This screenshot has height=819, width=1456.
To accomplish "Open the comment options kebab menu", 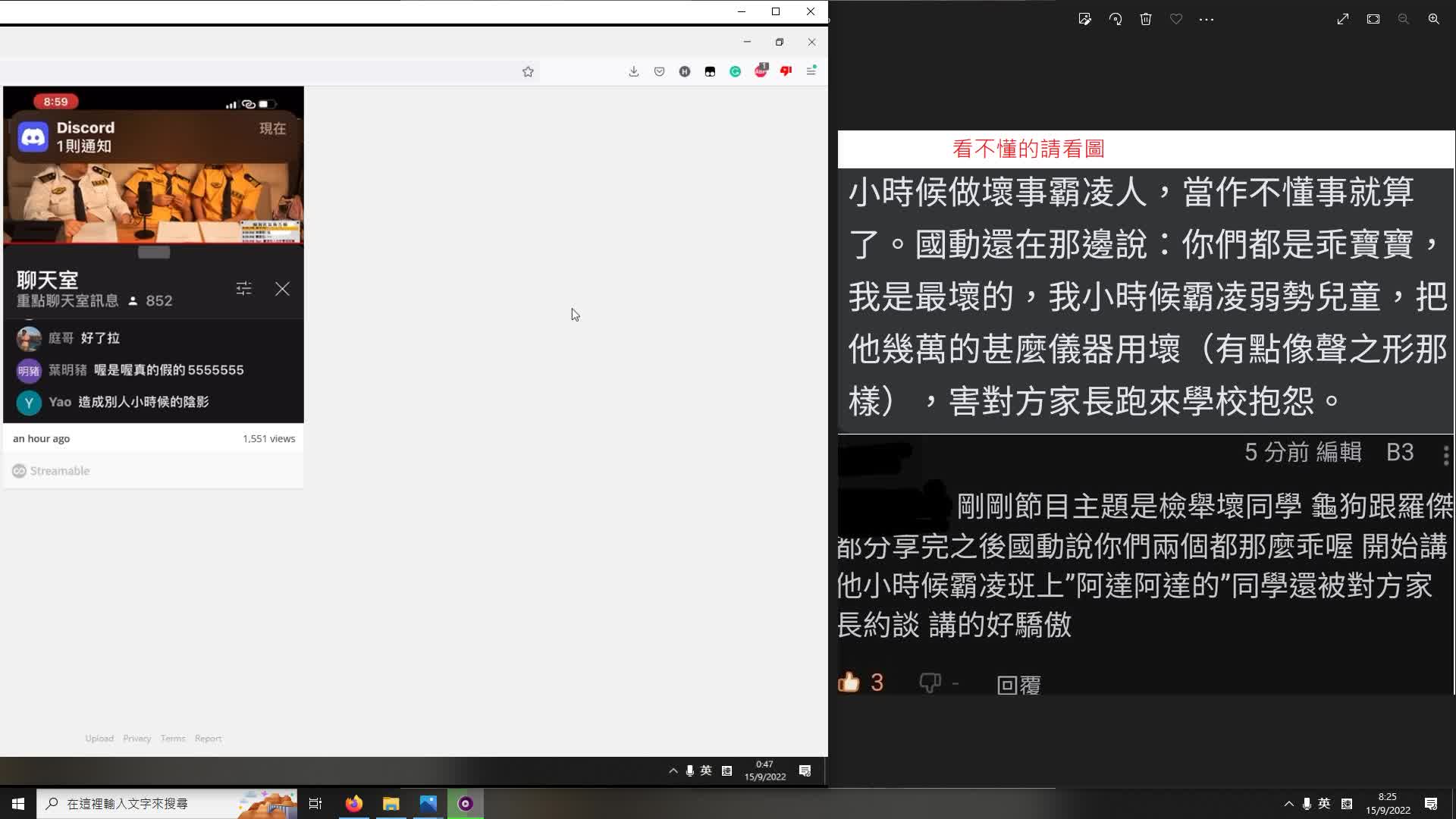I will point(1446,455).
